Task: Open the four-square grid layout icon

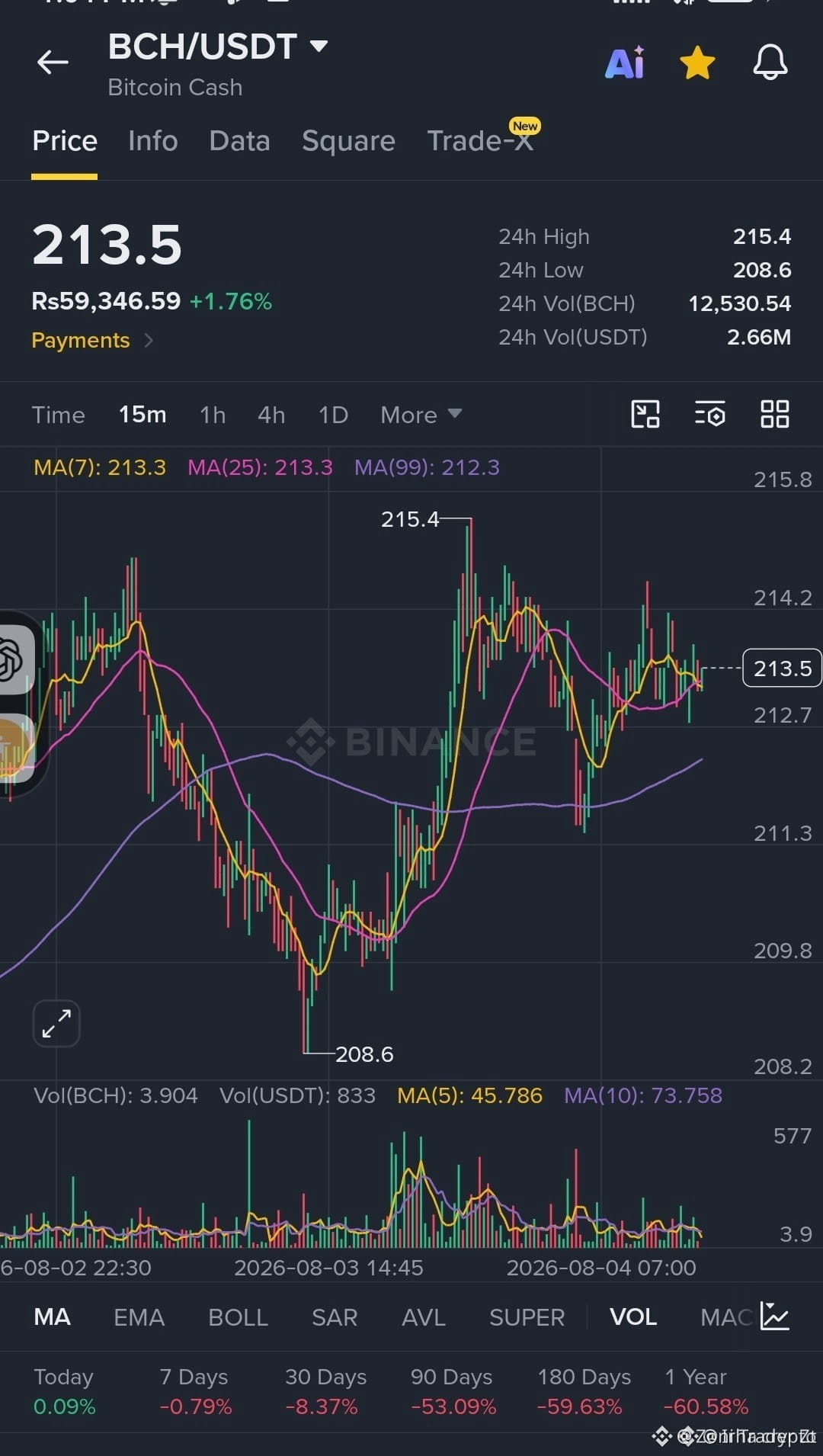Action: [x=775, y=414]
